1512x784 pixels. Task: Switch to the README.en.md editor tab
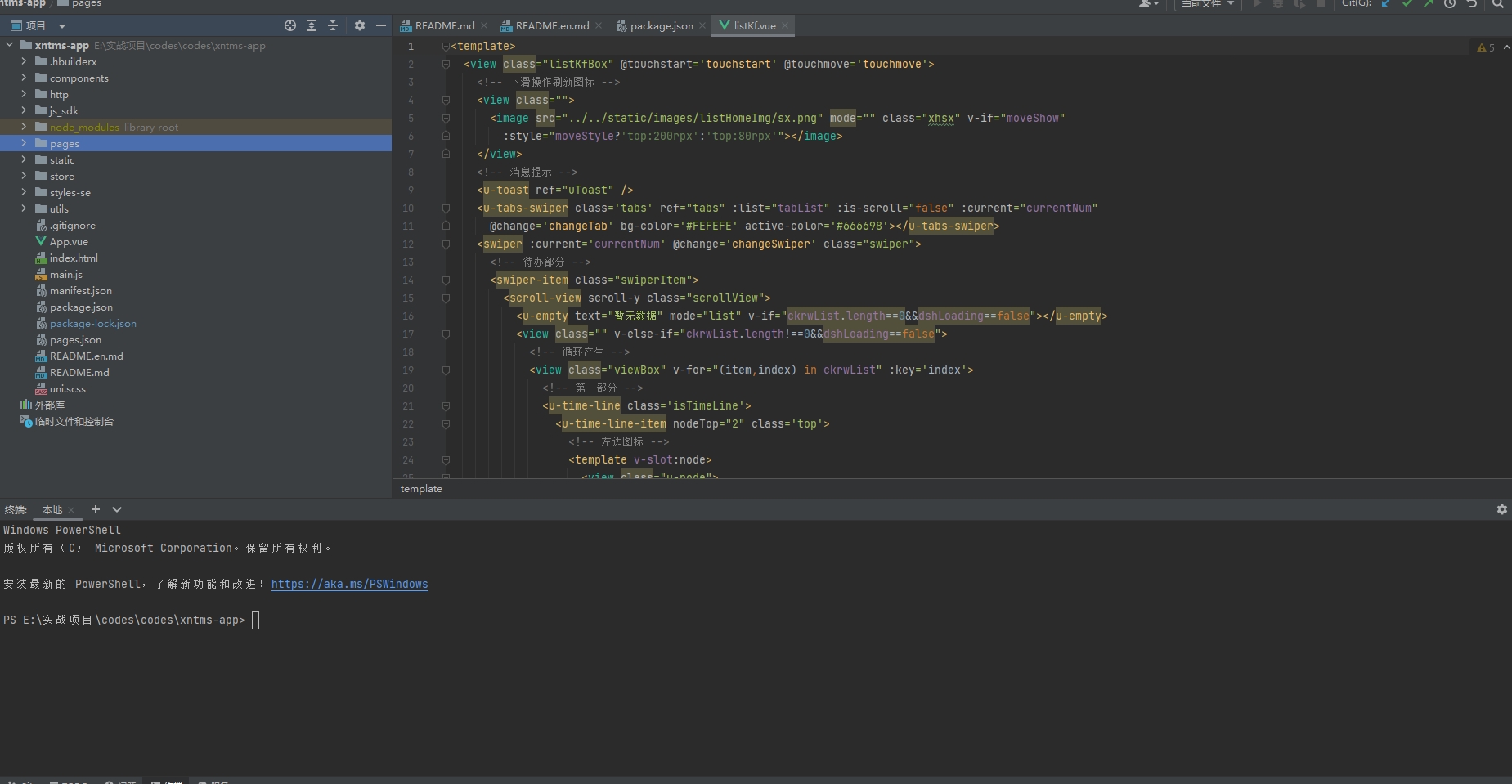(x=552, y=25)
